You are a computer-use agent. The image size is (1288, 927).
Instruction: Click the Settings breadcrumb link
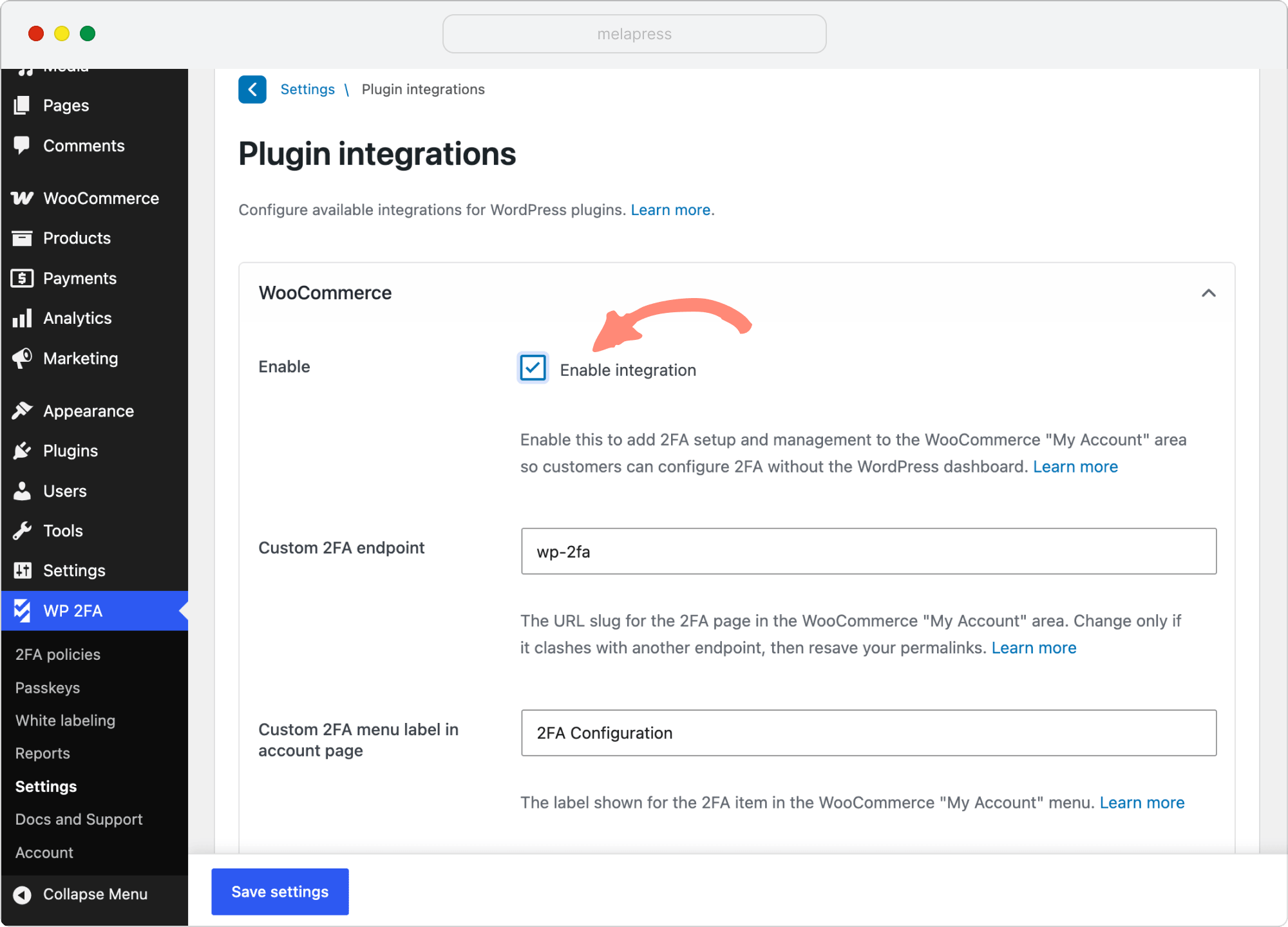tap(307, 89)
